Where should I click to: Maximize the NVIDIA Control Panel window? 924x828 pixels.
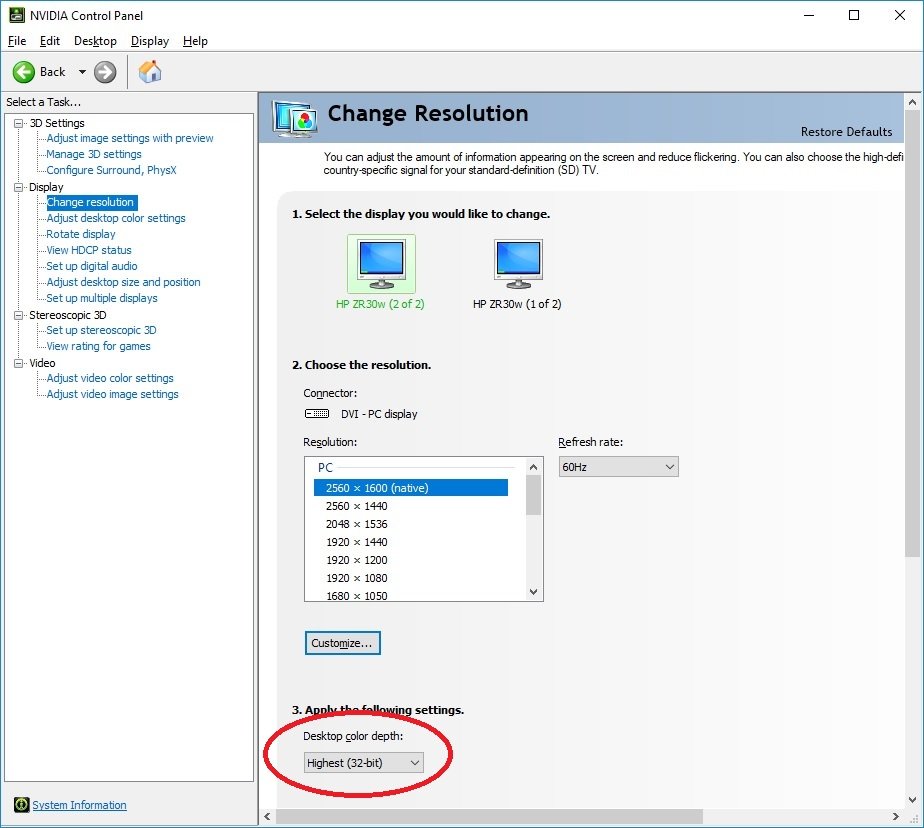point(854,15)
